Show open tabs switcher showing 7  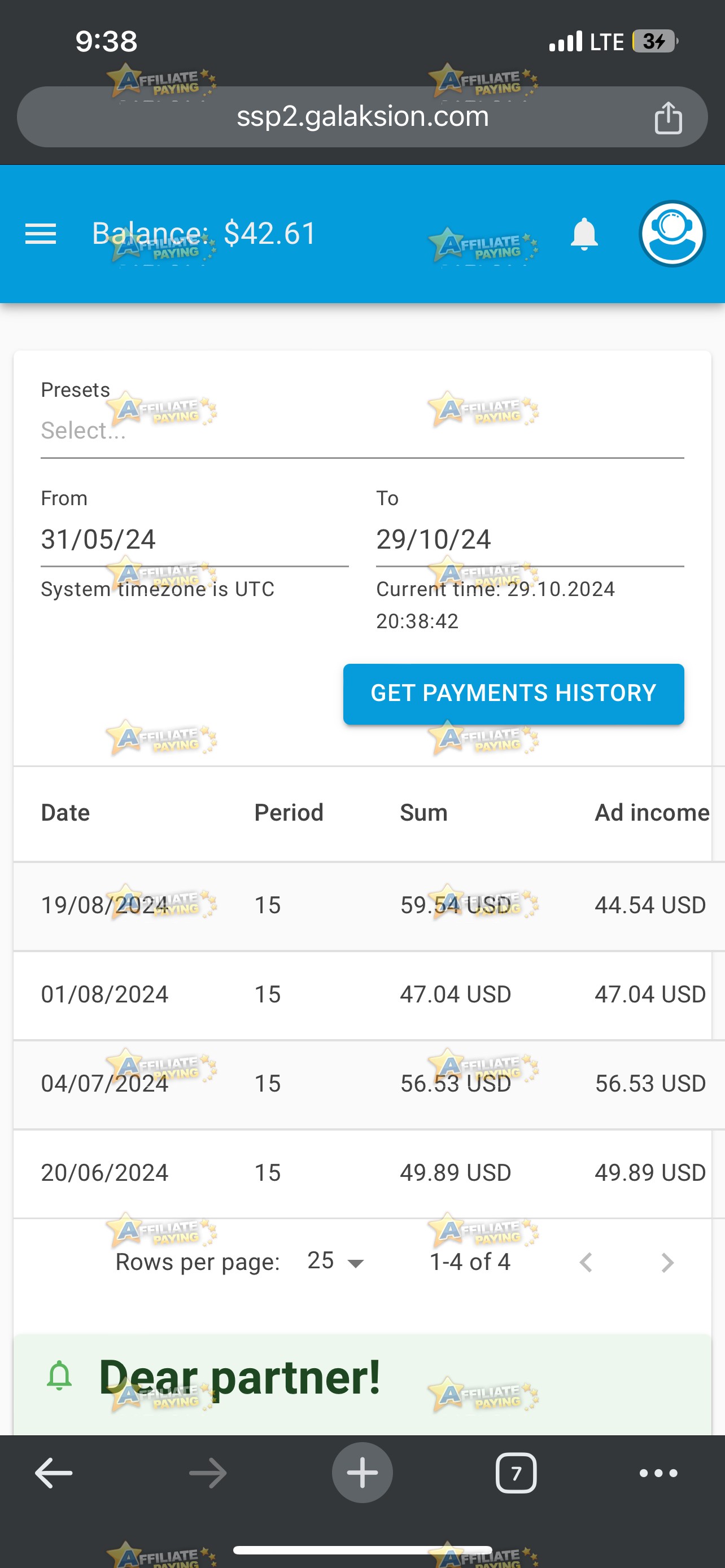516,1473
